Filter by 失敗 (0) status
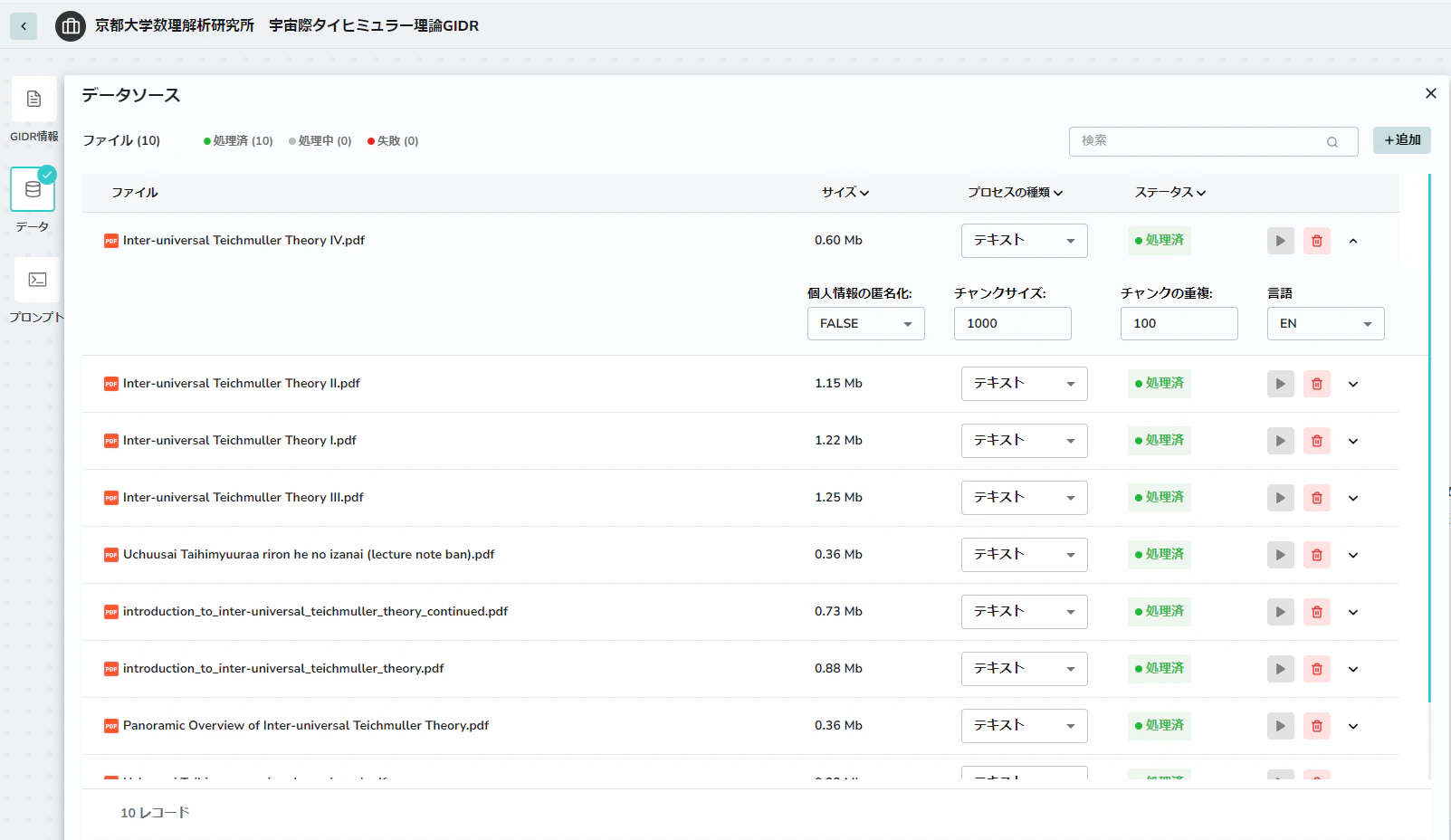 [x=393, y=141]
